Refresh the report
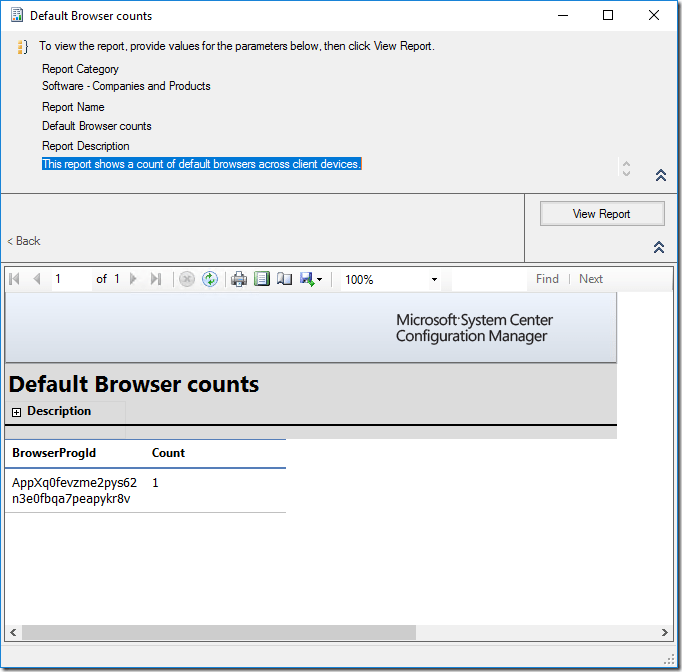This screenshot has width=682, height=672. (x=210, y=279)
